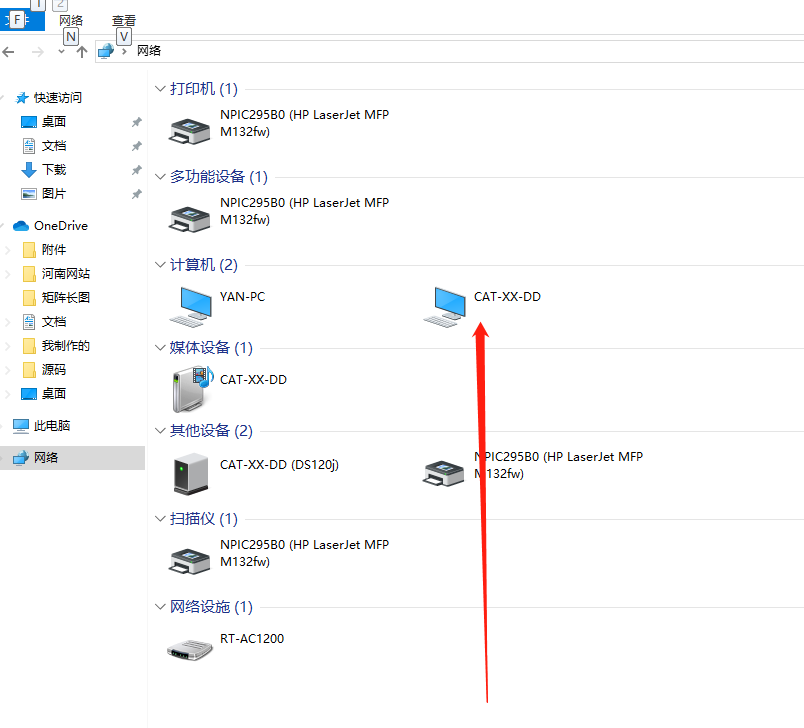Open pinned 桌面 under 快速访问

(53, 122)
